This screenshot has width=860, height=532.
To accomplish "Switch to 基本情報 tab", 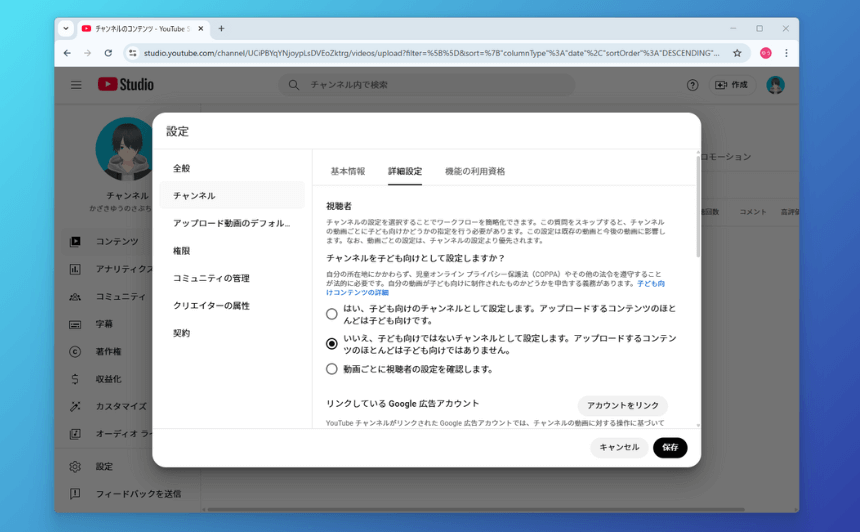I will click(x=348, y=171).
